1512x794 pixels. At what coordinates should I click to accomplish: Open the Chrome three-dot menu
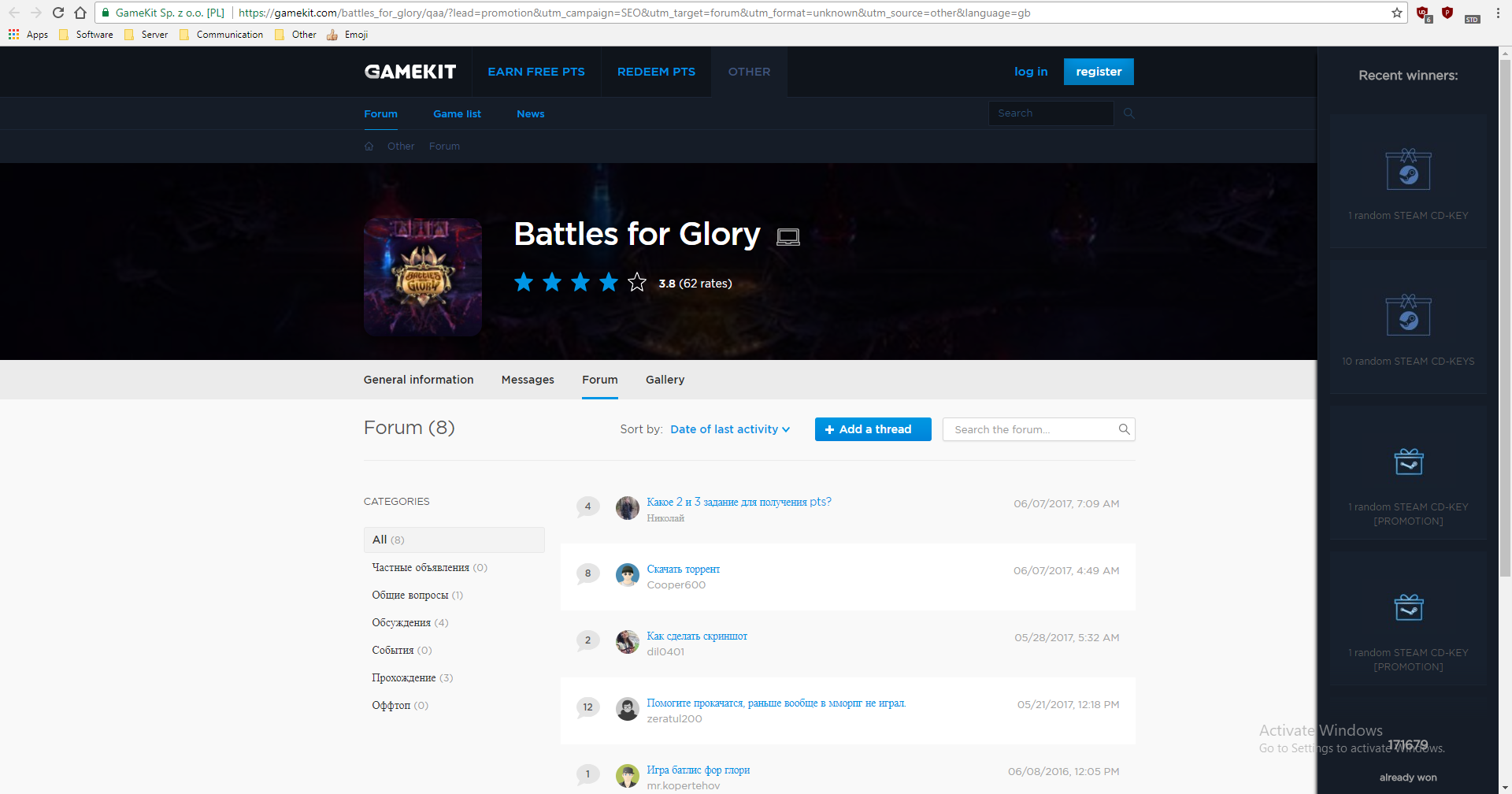click(x=1499, y=13)
